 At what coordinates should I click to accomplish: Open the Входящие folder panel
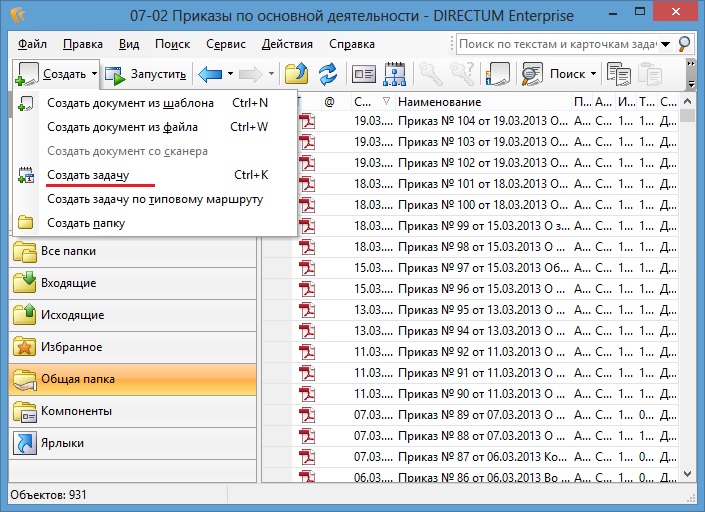coord(68,283)
